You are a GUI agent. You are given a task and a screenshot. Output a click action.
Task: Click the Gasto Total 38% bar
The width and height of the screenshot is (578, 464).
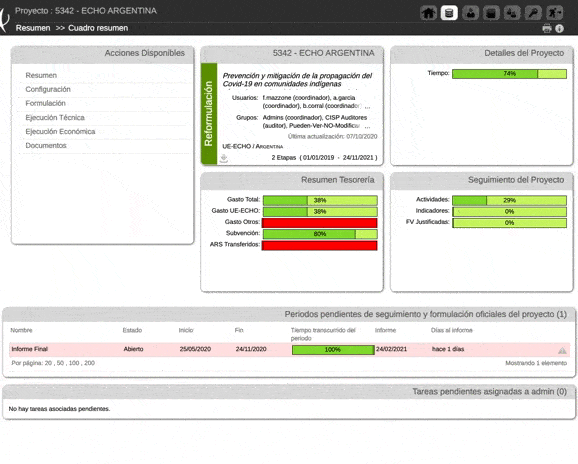tap(320, 200)
